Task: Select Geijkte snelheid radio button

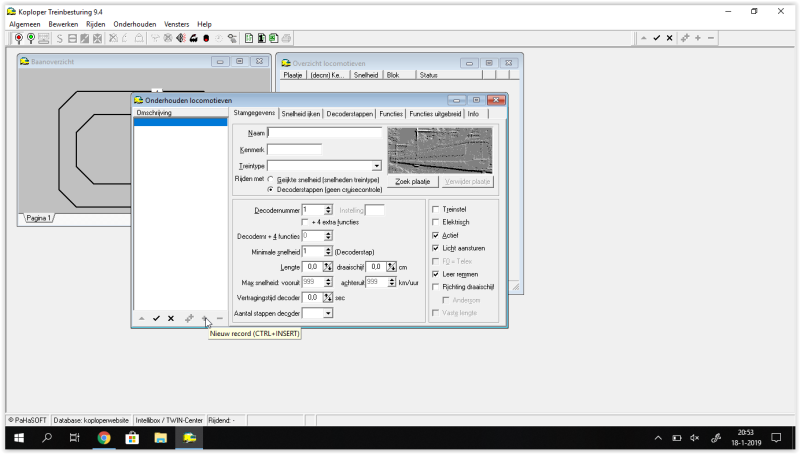Action: [x=270, y=179]
